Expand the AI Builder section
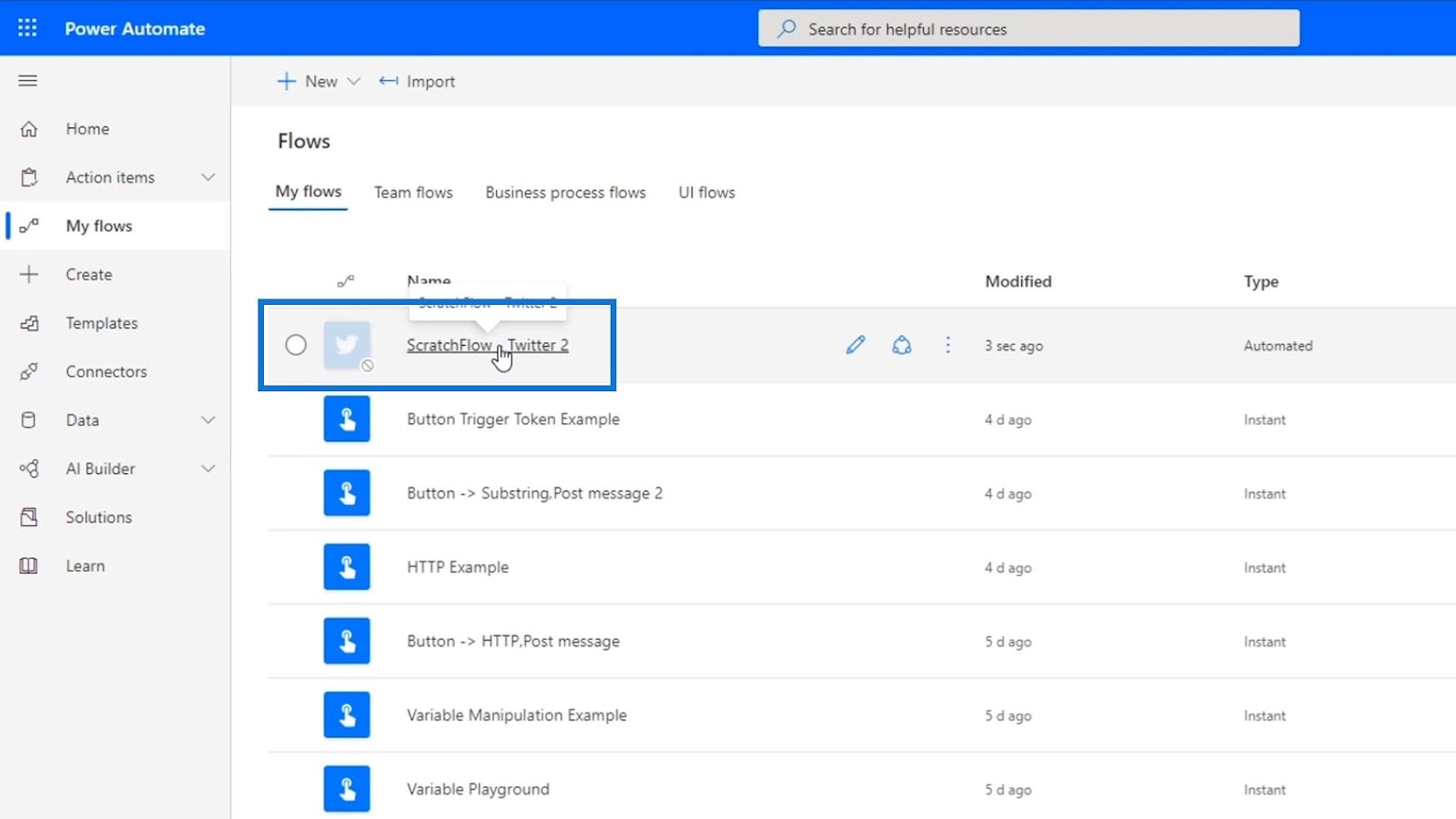 click(208, 469)
